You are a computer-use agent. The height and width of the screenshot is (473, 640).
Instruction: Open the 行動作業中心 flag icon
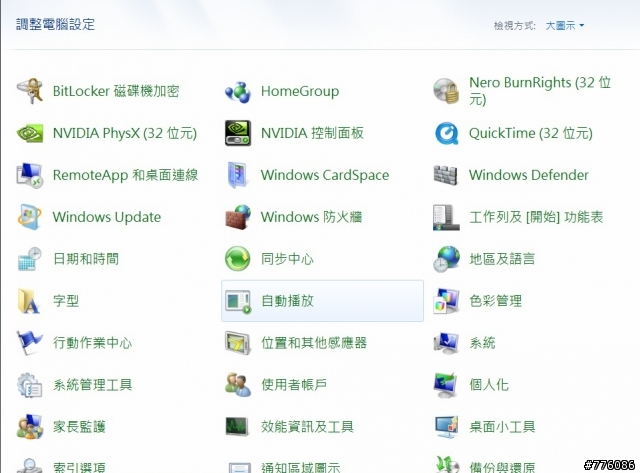[29, 343]
